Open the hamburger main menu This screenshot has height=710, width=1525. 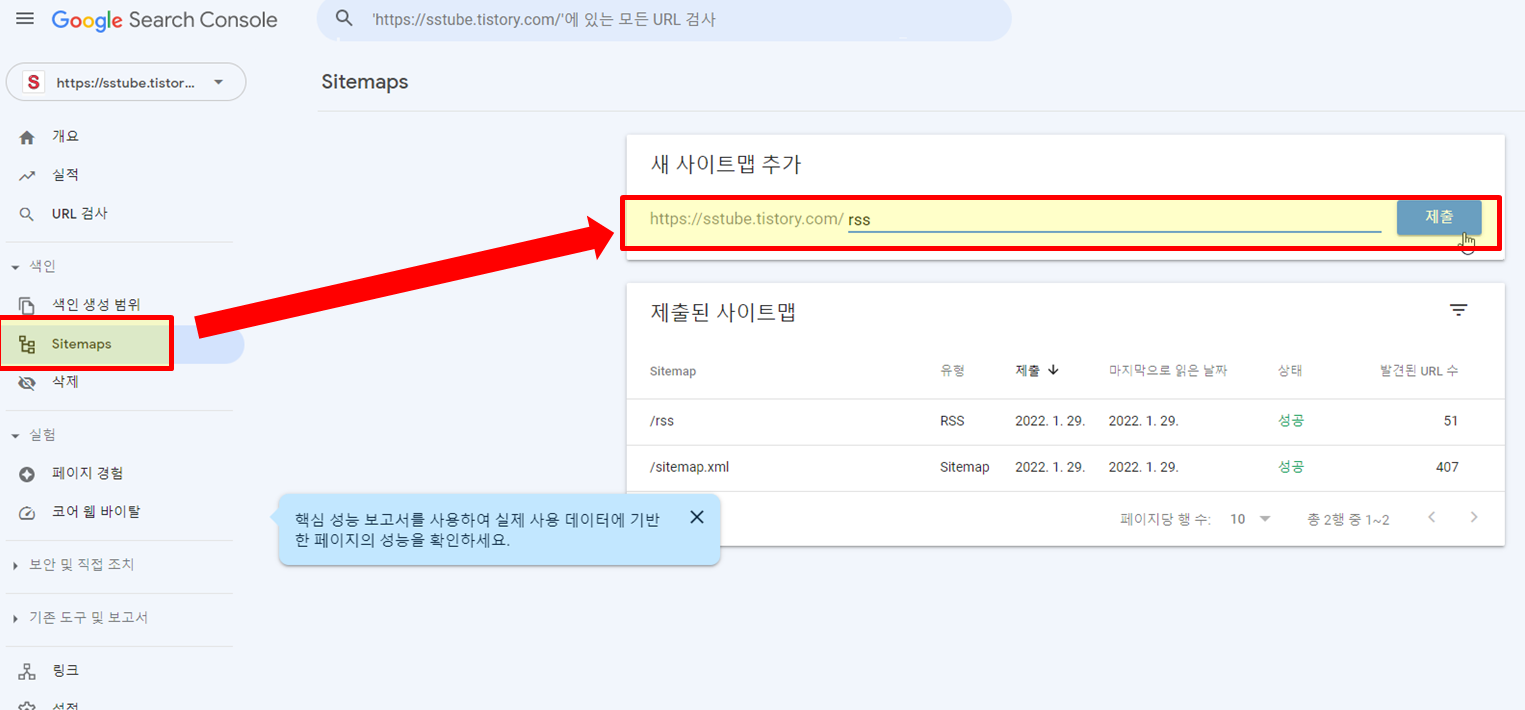(x=25, y=19)
